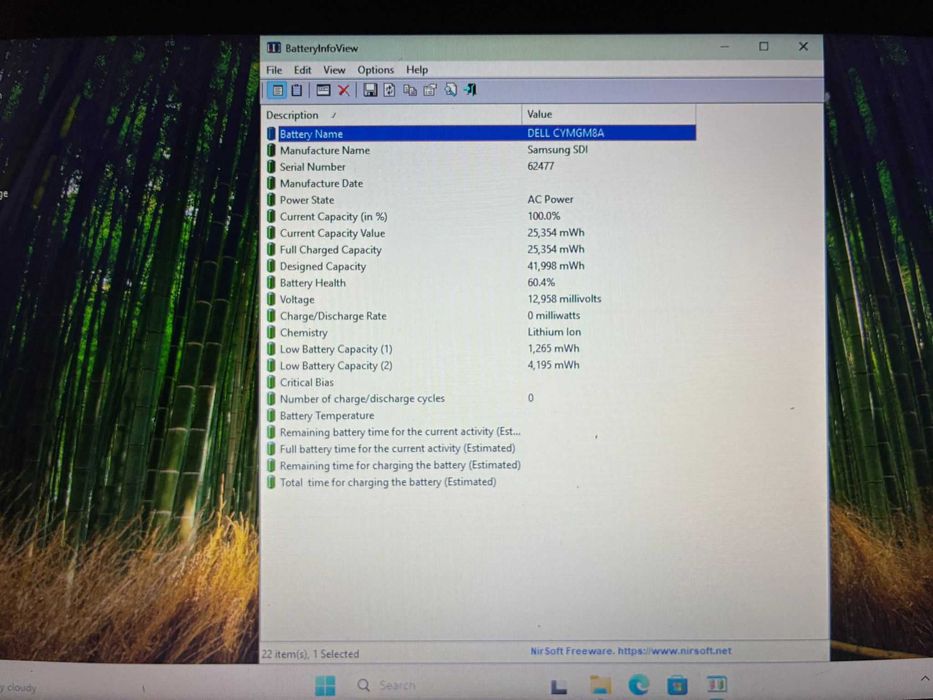Maximize the BatteryInfoView window
The width and height of the screenshot is (933, 700).
pyautogui.click(x=763, y=46)
